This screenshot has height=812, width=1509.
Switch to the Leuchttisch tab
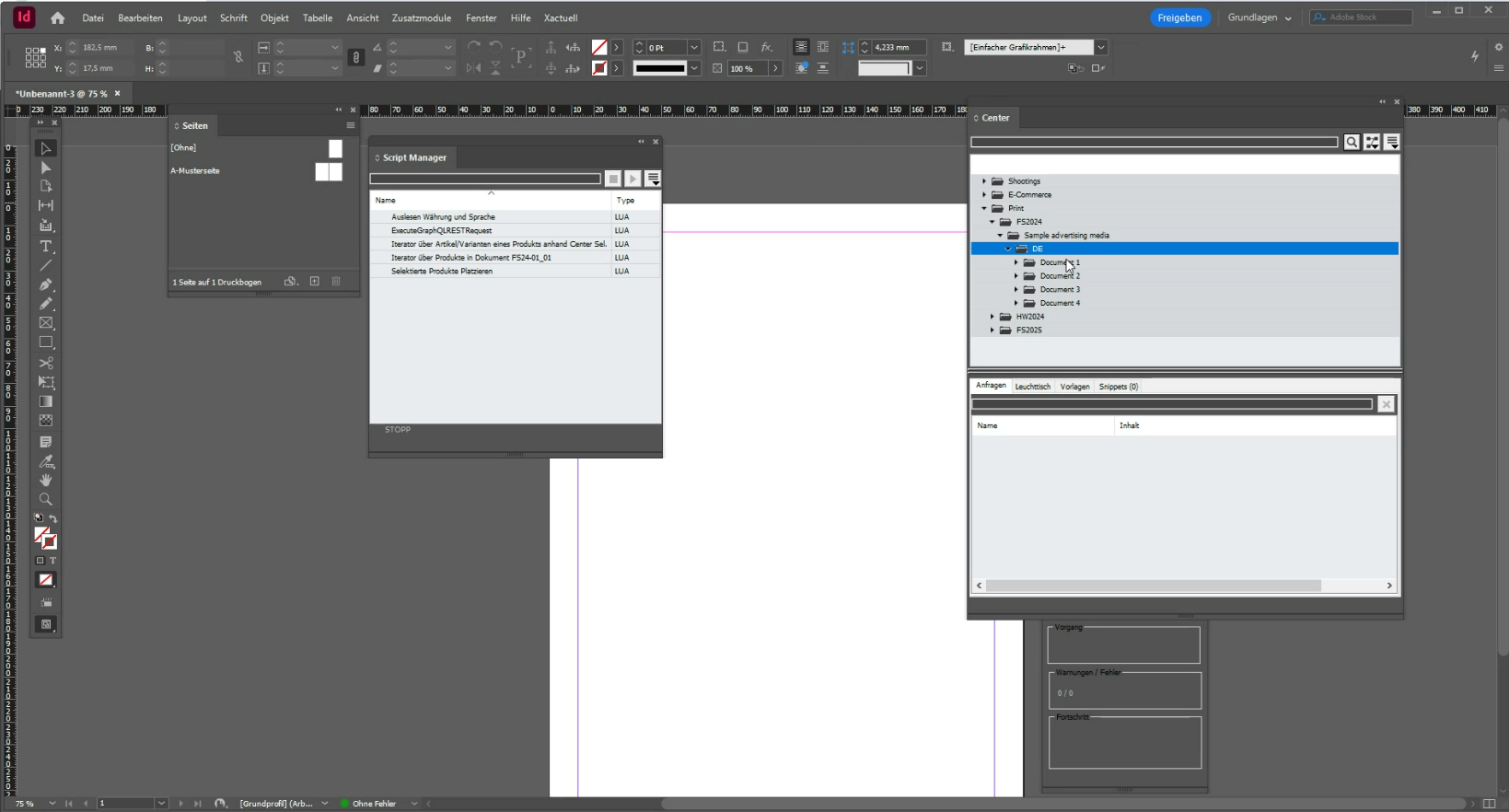point(1032,387)
